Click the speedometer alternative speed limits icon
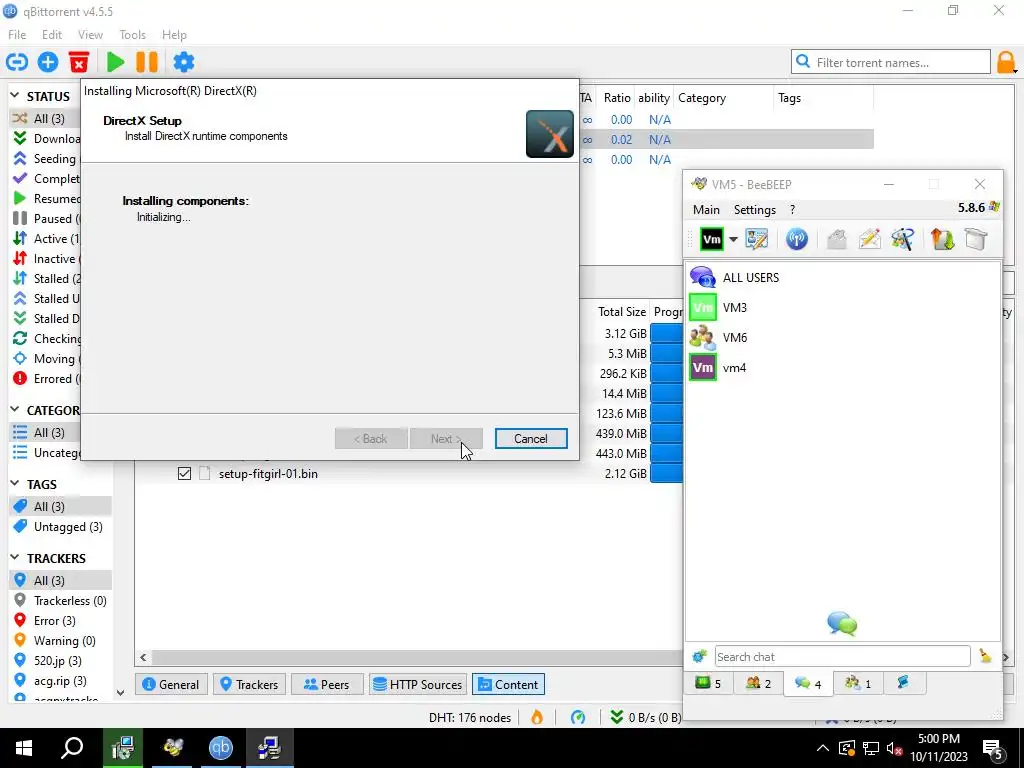 pyautogui.click(x=578, y=717)
